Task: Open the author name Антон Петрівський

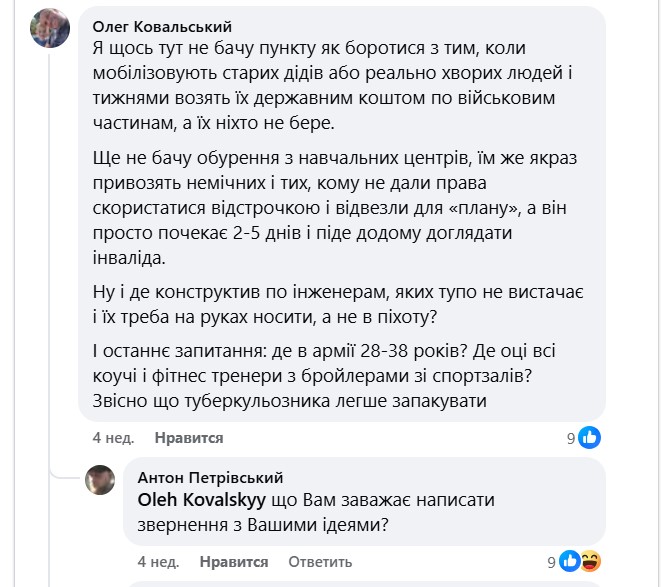Action: (x=210, y=477)
